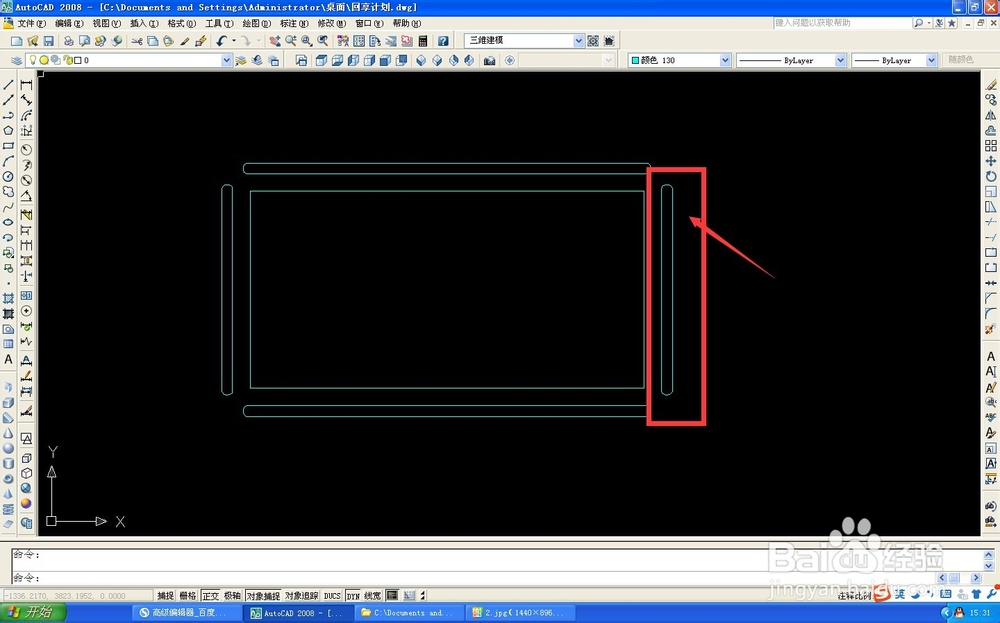Select the Polygon draw tool

point(8,131)
